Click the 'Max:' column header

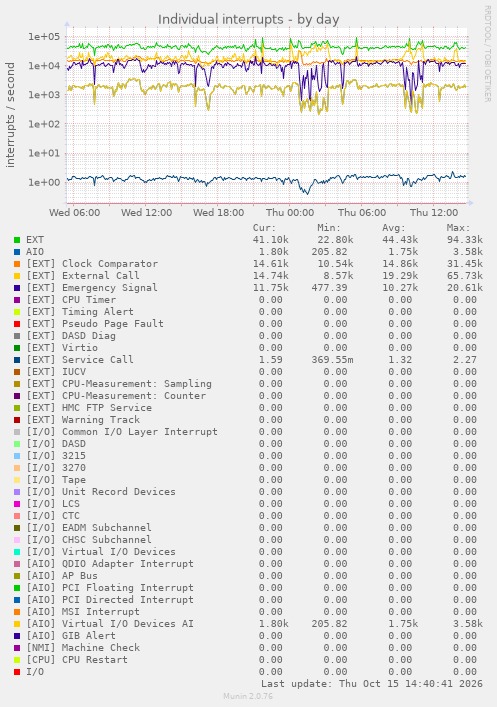(x=459, y=228)
